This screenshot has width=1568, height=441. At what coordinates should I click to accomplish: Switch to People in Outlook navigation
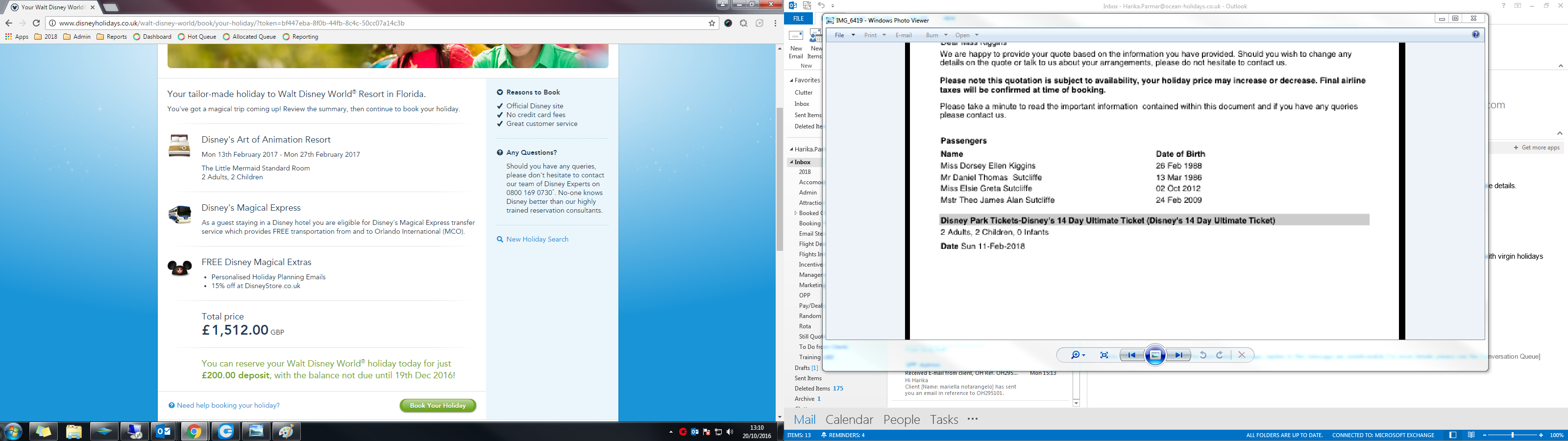pyautogui.click(x=902, y=419)
